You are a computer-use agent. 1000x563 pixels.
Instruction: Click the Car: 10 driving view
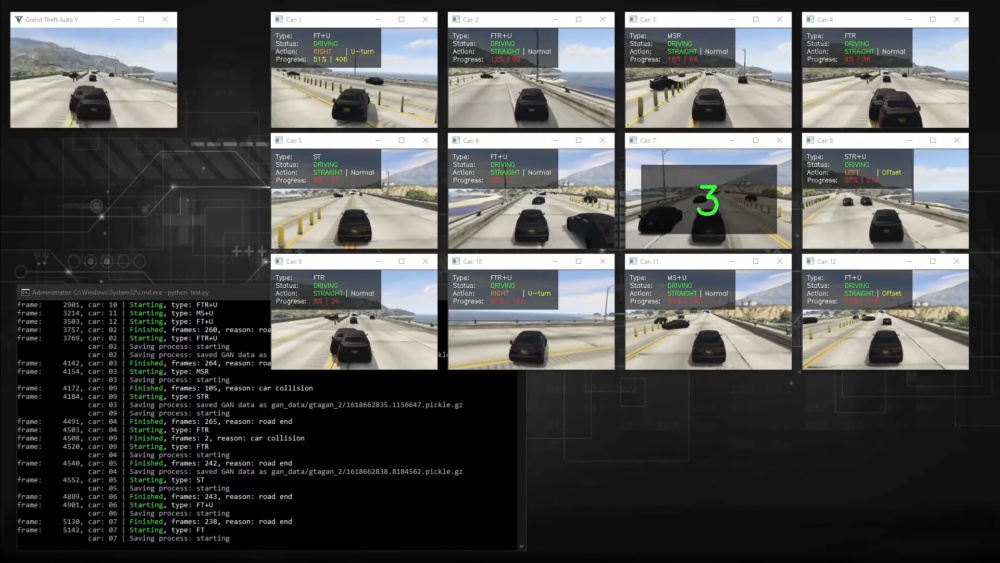[531, 319]
